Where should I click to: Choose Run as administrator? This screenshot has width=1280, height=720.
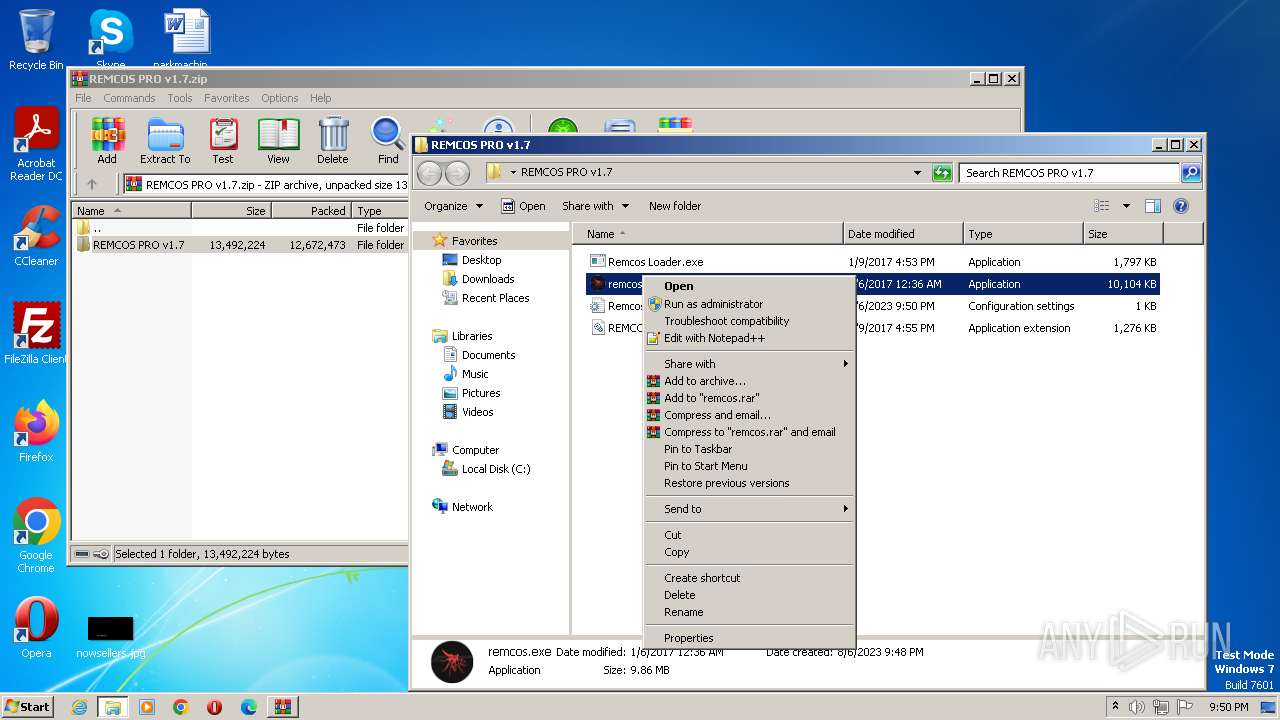[748, 304]
